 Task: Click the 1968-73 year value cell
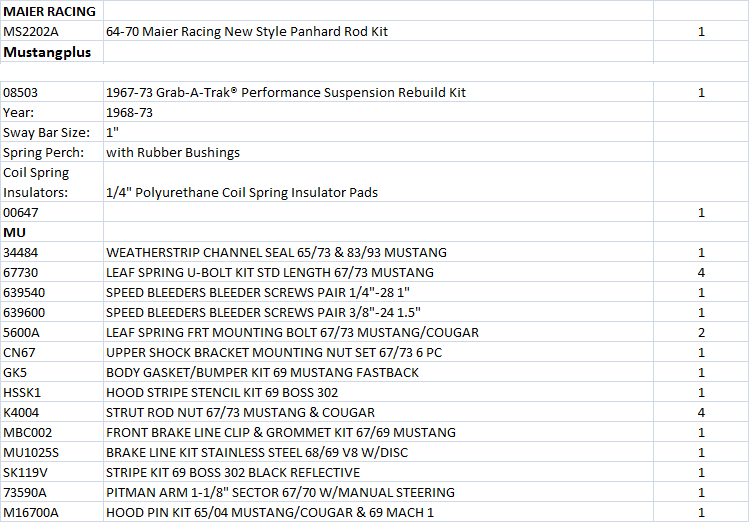pyautogui.click(x=378, y=112)
